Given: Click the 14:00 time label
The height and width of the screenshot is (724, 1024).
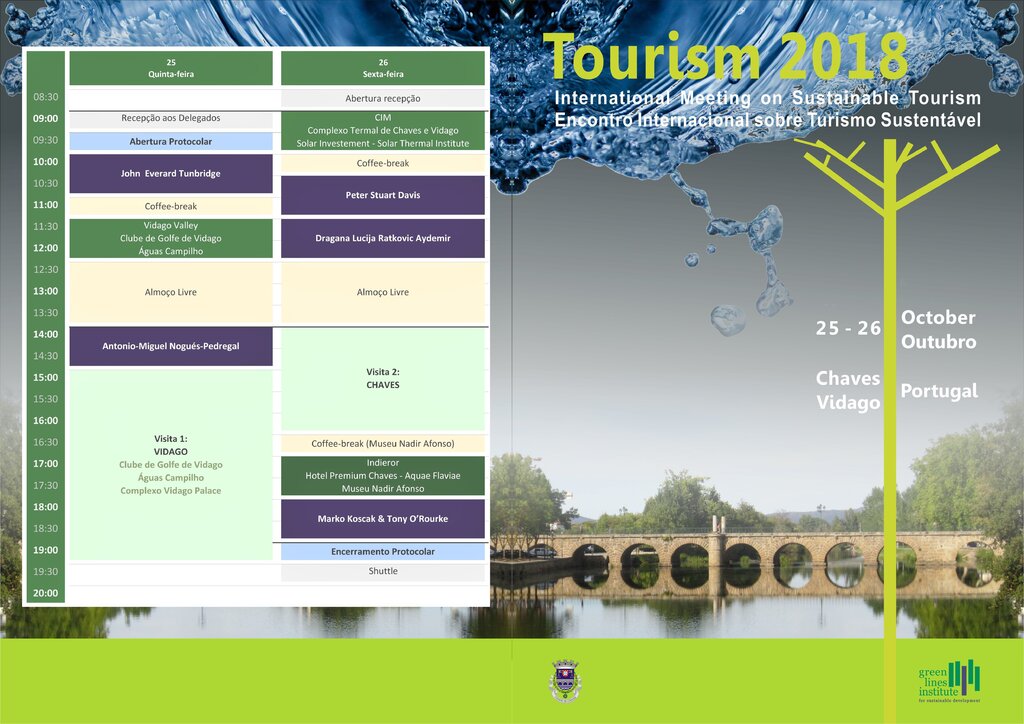Looking at the screenshot, I should (45, 334).
